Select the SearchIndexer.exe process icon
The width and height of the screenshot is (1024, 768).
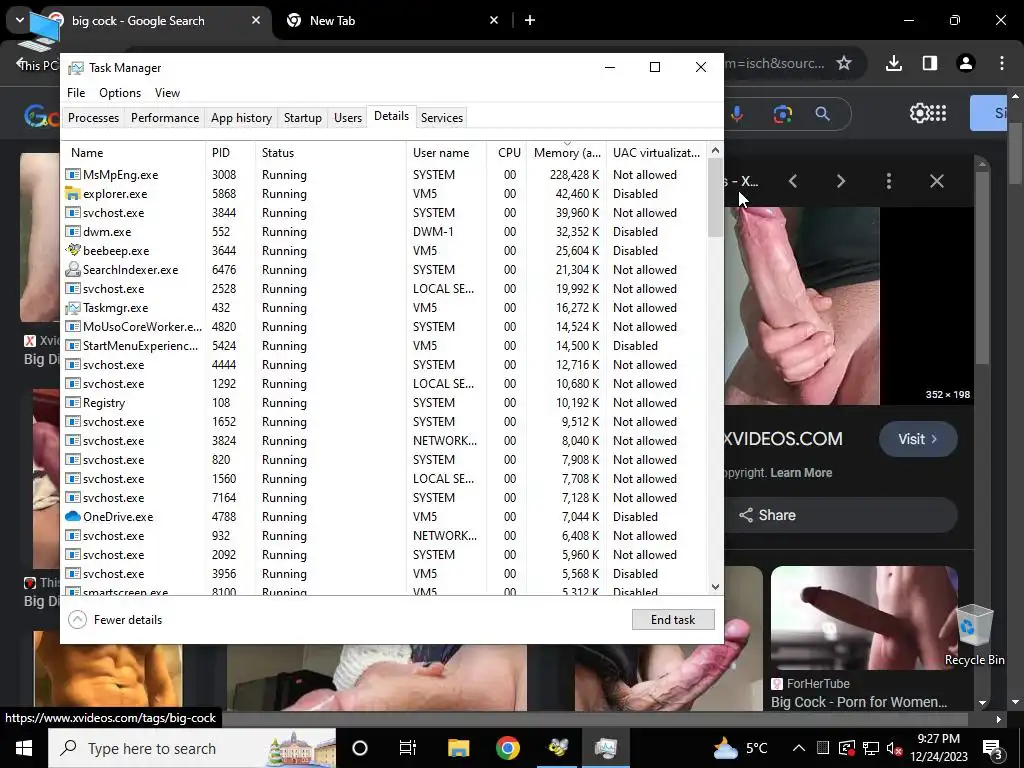tap(72, 270)
